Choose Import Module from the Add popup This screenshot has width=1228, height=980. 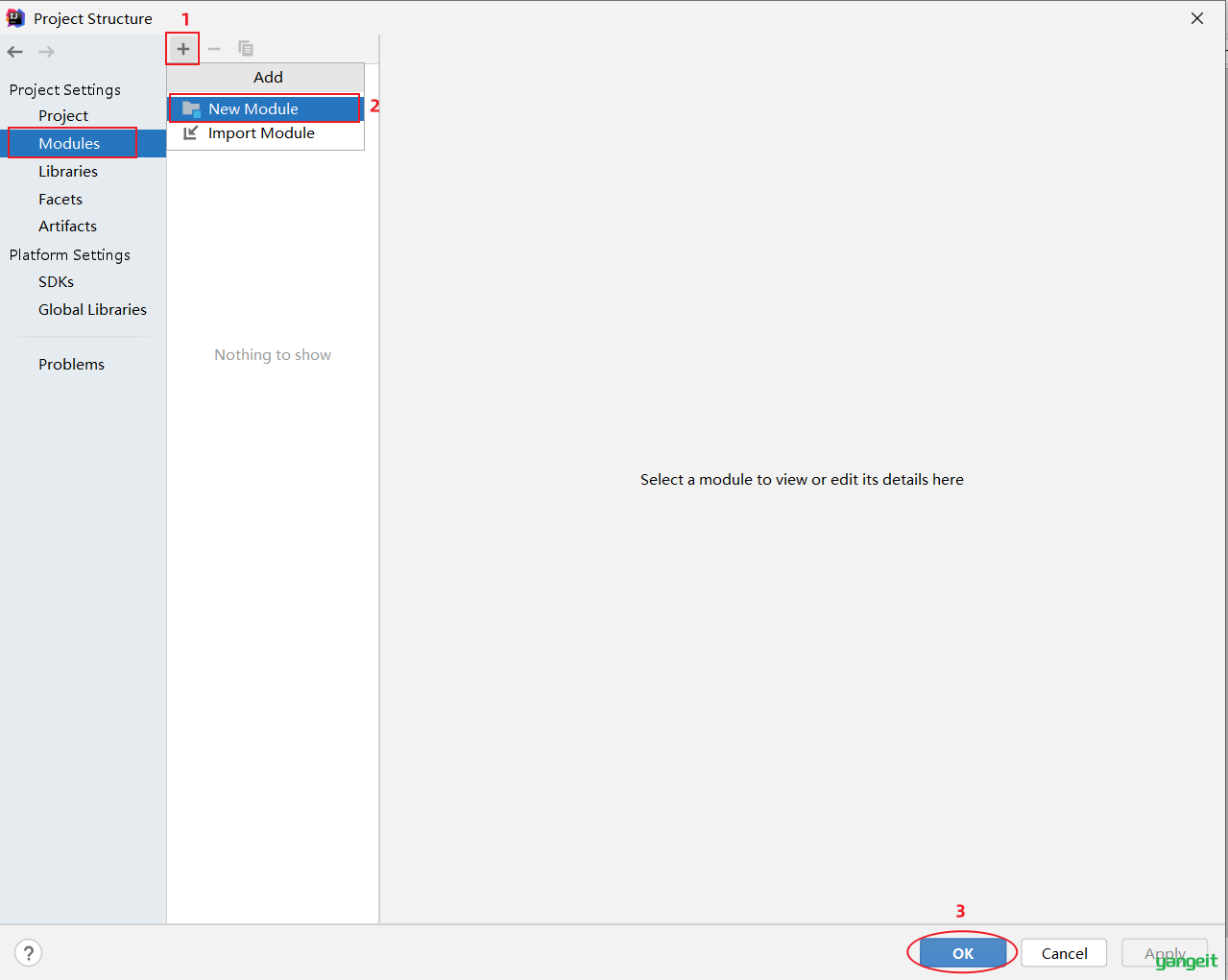click(x=265, y=133)
